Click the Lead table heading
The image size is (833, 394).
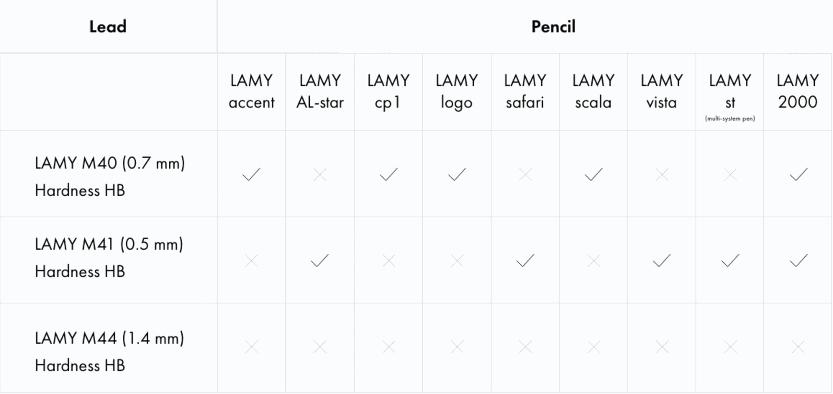(108, 27)
